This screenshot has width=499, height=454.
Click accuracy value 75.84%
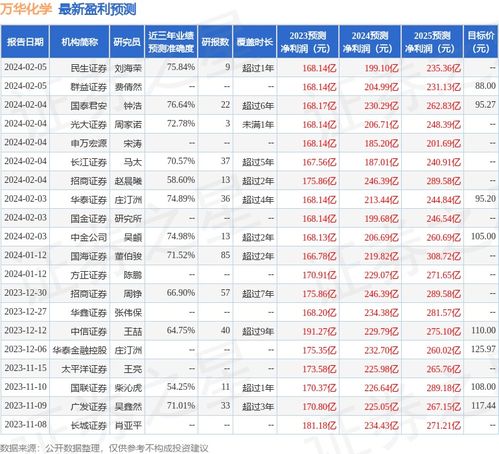(x=181, y=67)
